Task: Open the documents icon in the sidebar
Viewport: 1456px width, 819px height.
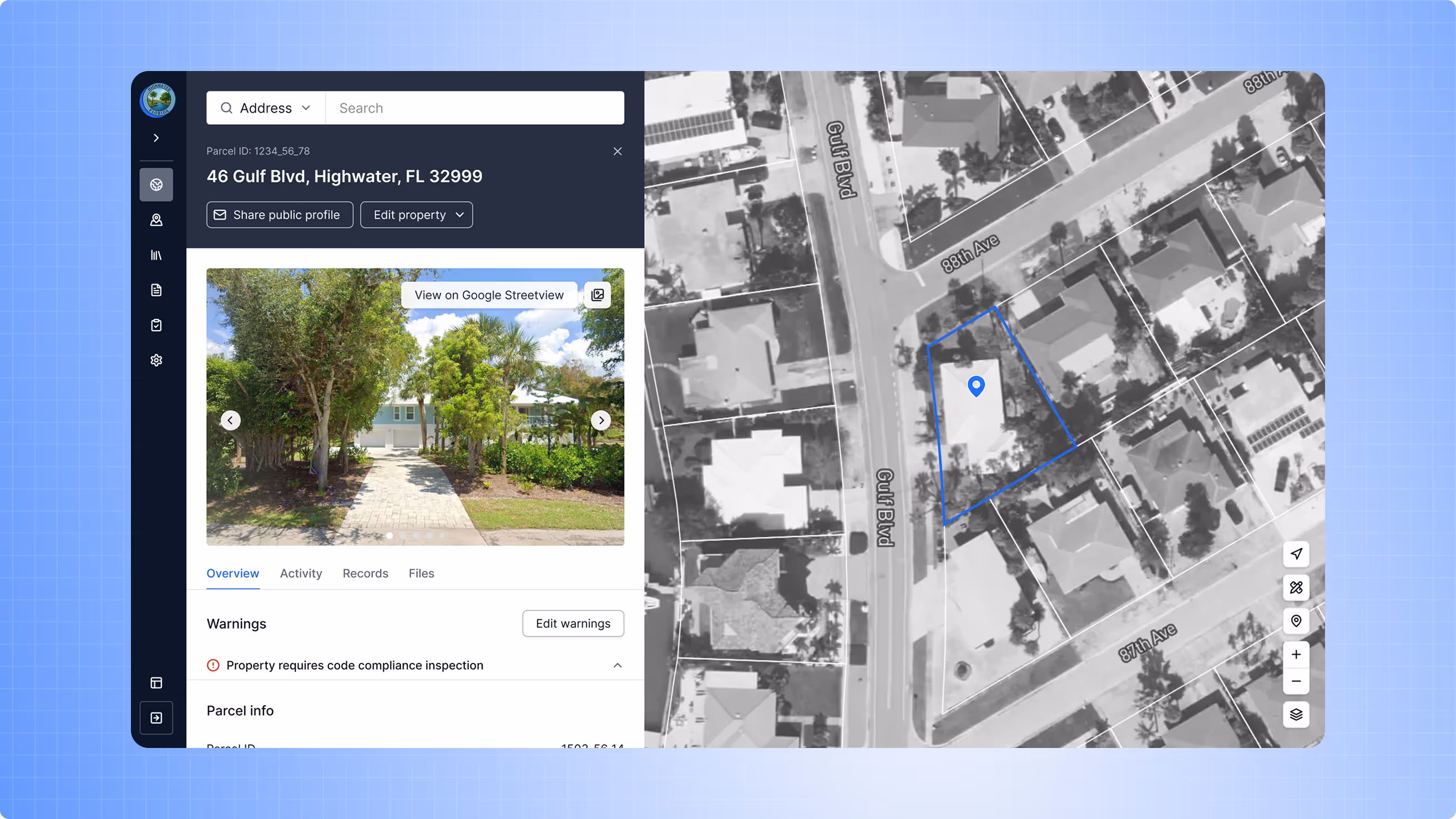Action: click(x=156, y=290)
